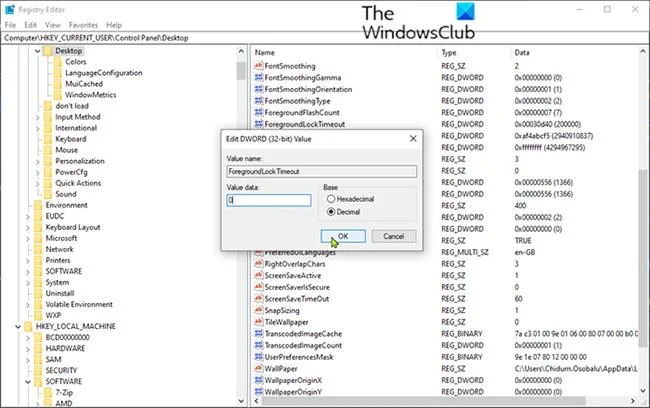
Task: Click the Value data input field
Action: click(269, 200)
